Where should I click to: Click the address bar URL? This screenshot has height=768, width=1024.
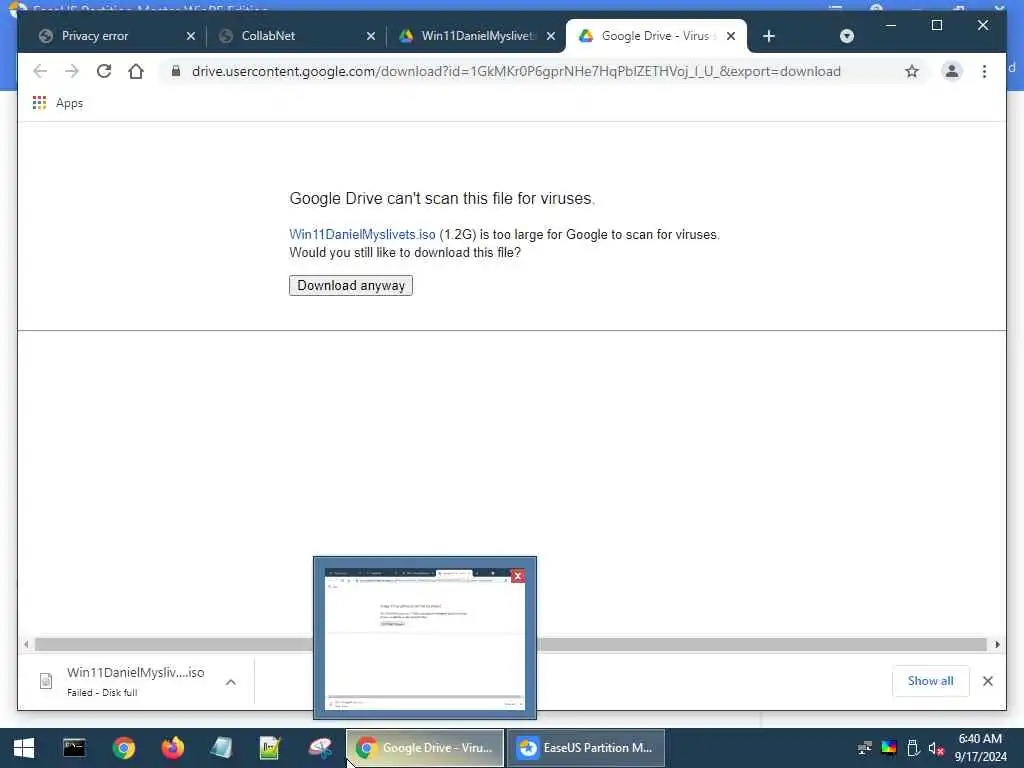tap(516, 71)
